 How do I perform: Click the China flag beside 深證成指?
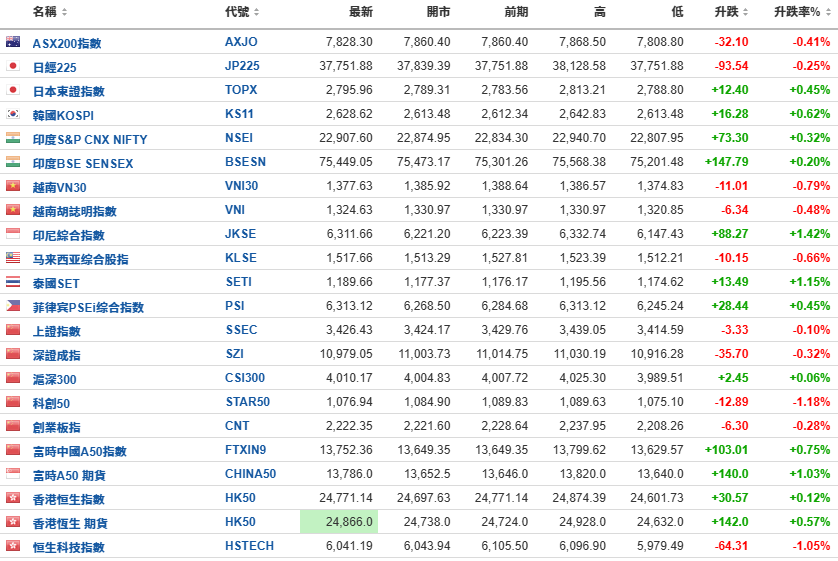(x=13, y=354)
